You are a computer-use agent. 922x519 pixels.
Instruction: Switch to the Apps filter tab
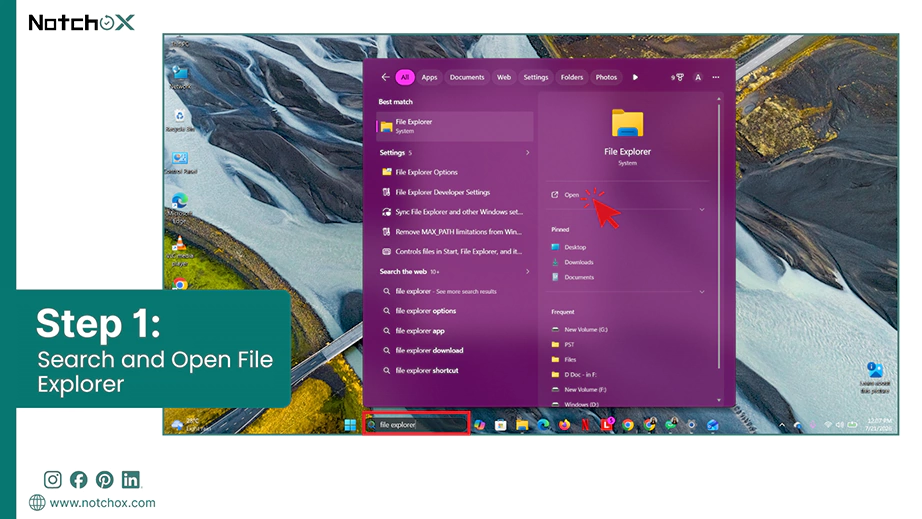pyautogui.click(x=429, y=77)
